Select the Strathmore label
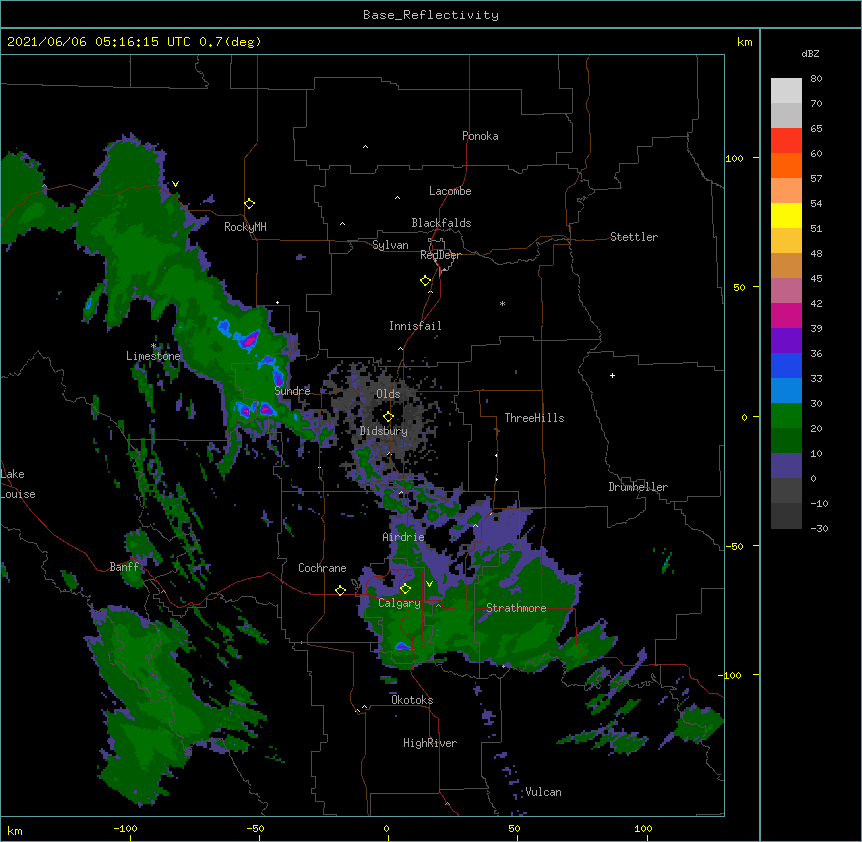 pos(516,608)
